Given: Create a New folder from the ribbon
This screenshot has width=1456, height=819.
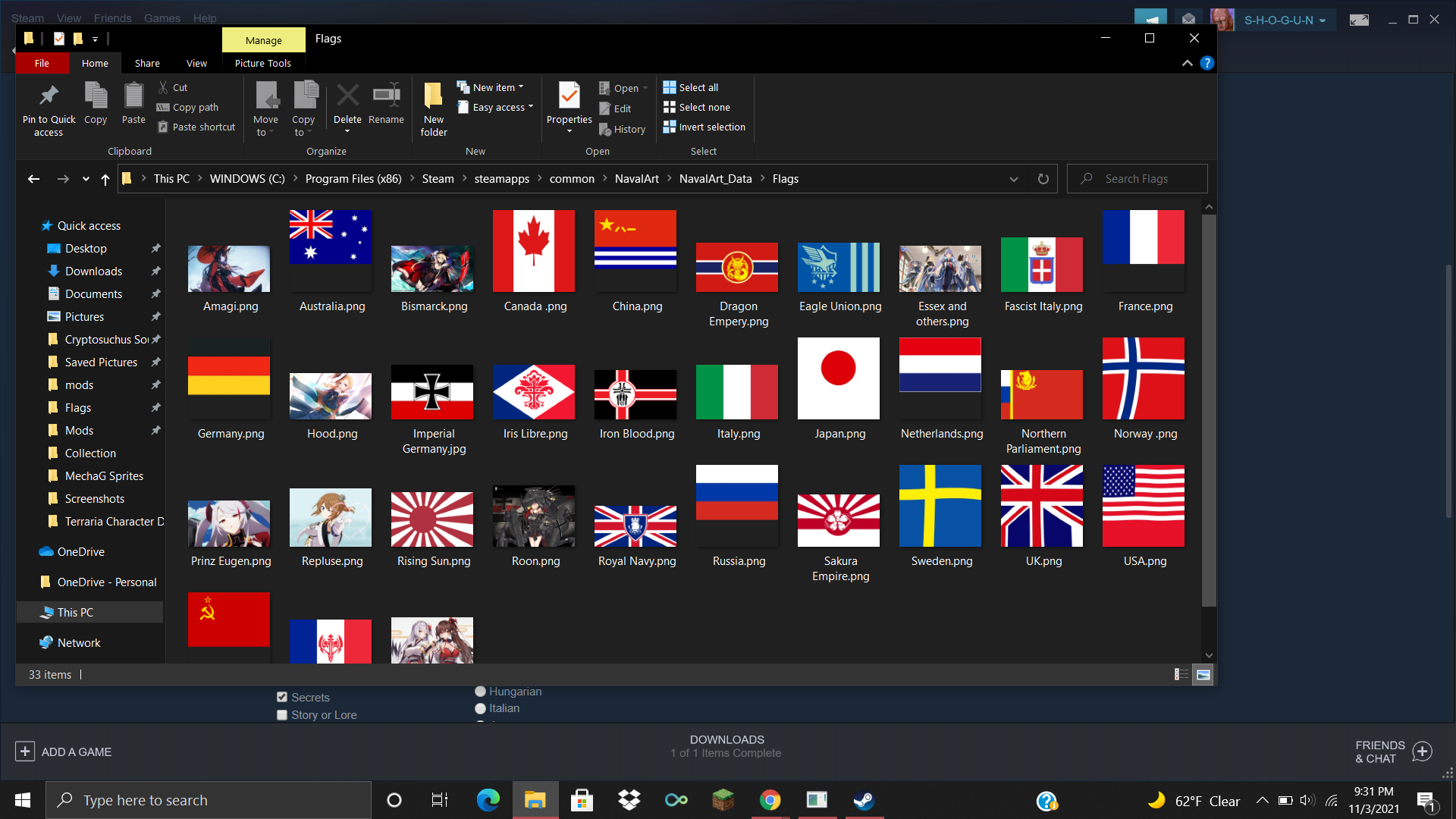Looking at the screenshot, I should 434,96.
